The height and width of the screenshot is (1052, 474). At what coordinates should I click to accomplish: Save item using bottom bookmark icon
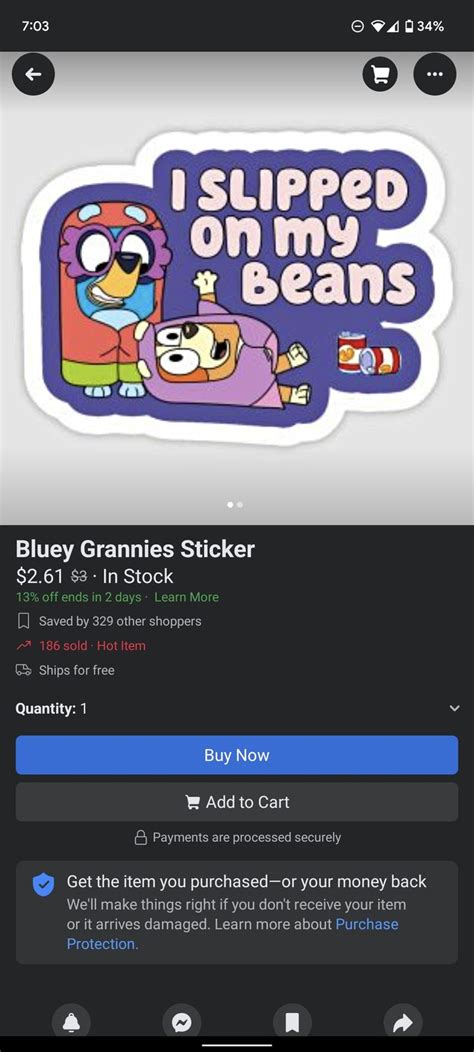pos(292,1021)
